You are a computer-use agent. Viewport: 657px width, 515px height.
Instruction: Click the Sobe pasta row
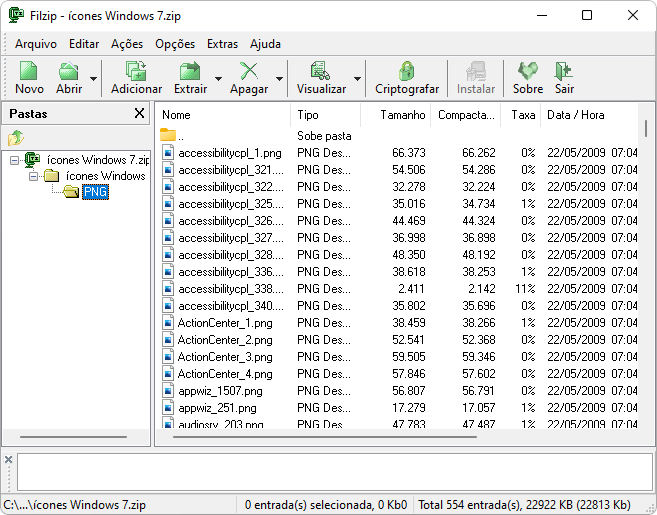pyautogui.click(x=398, y=136)
